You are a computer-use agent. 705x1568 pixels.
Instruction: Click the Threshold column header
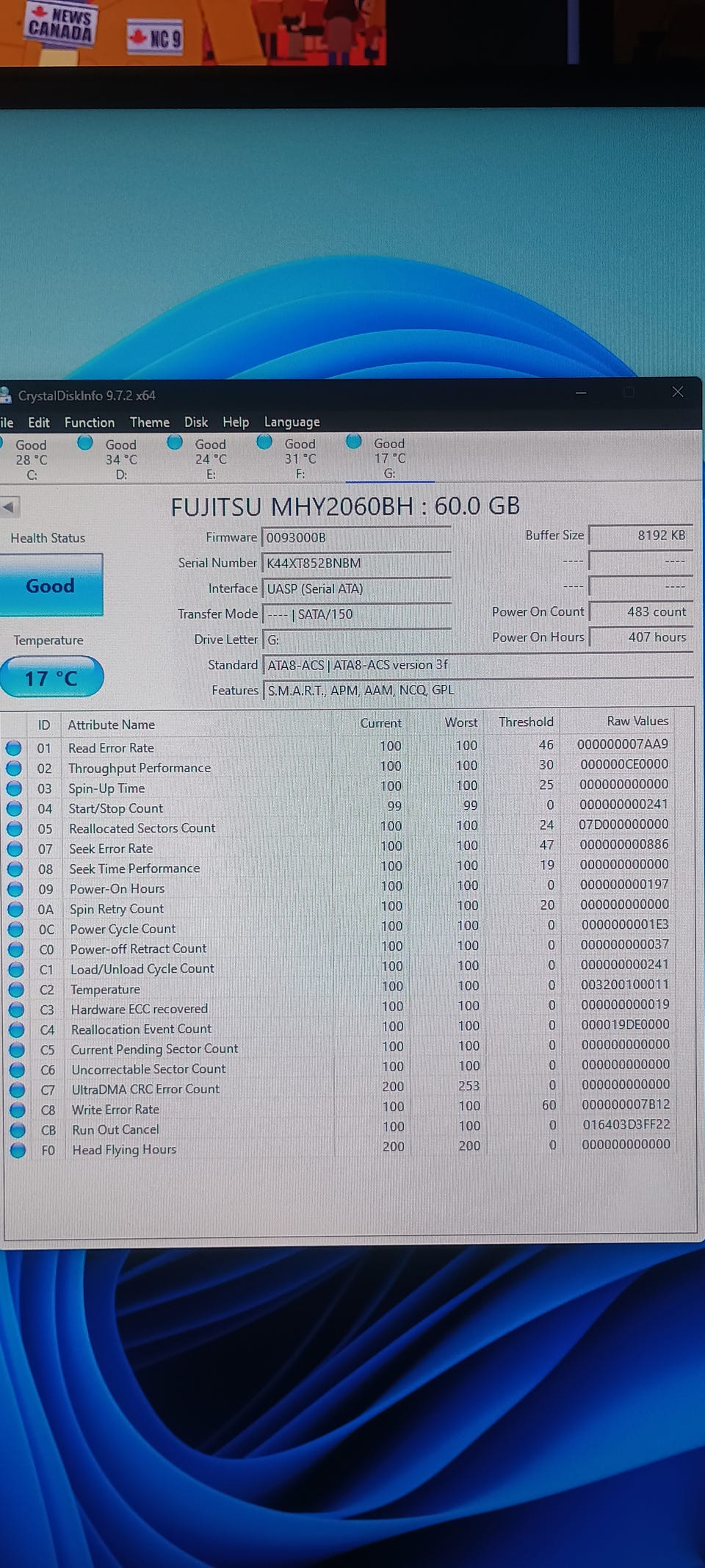(x=526, y=722)
